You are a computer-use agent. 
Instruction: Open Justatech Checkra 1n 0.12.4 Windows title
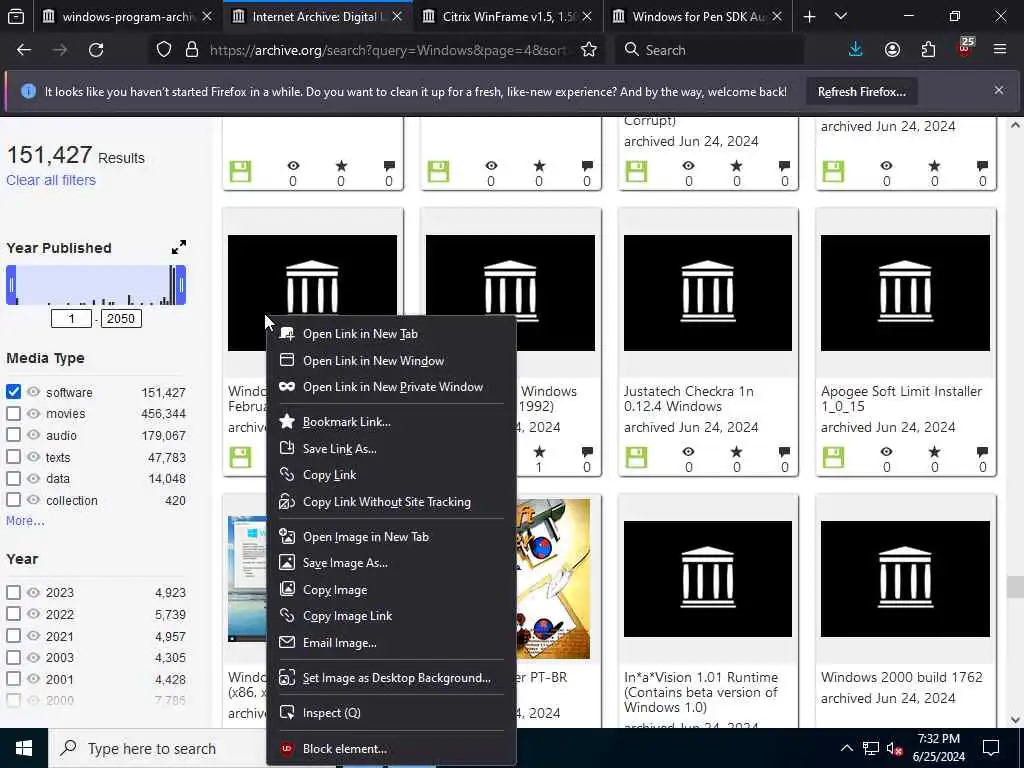click(688, 398)
